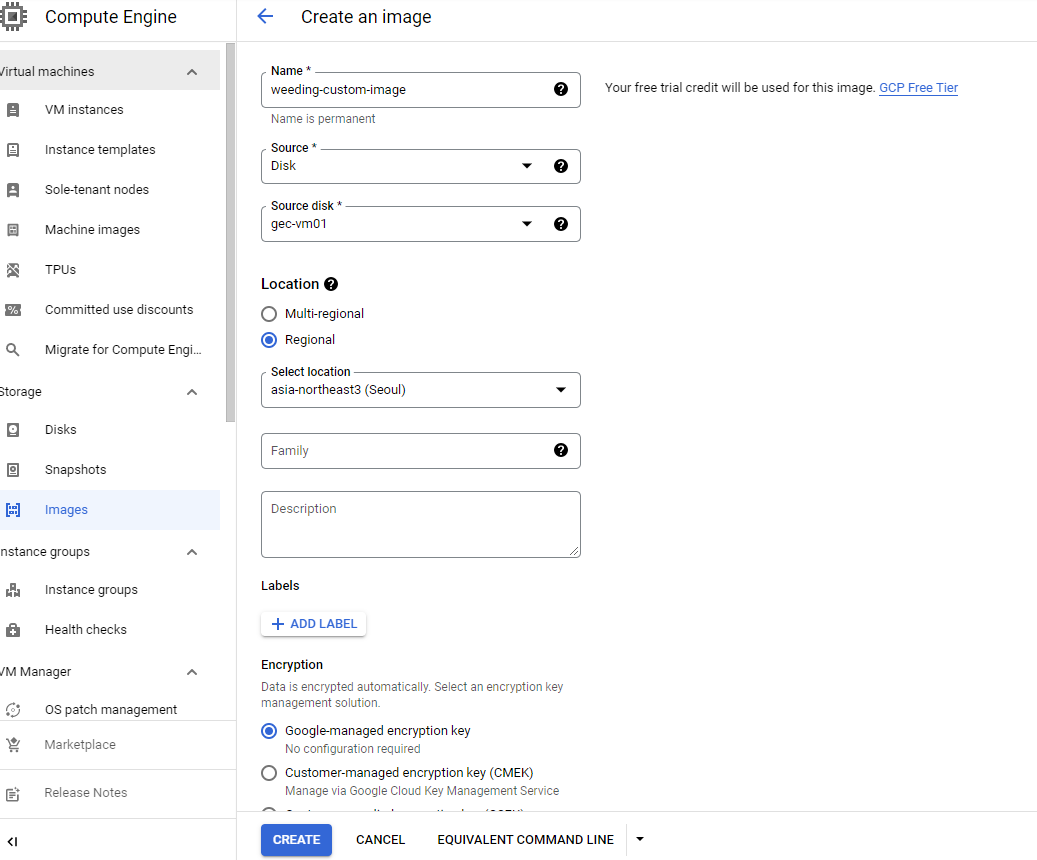Click the OS patch management icon
Viewport: 1037px width, 860px height.
[13, 710]
